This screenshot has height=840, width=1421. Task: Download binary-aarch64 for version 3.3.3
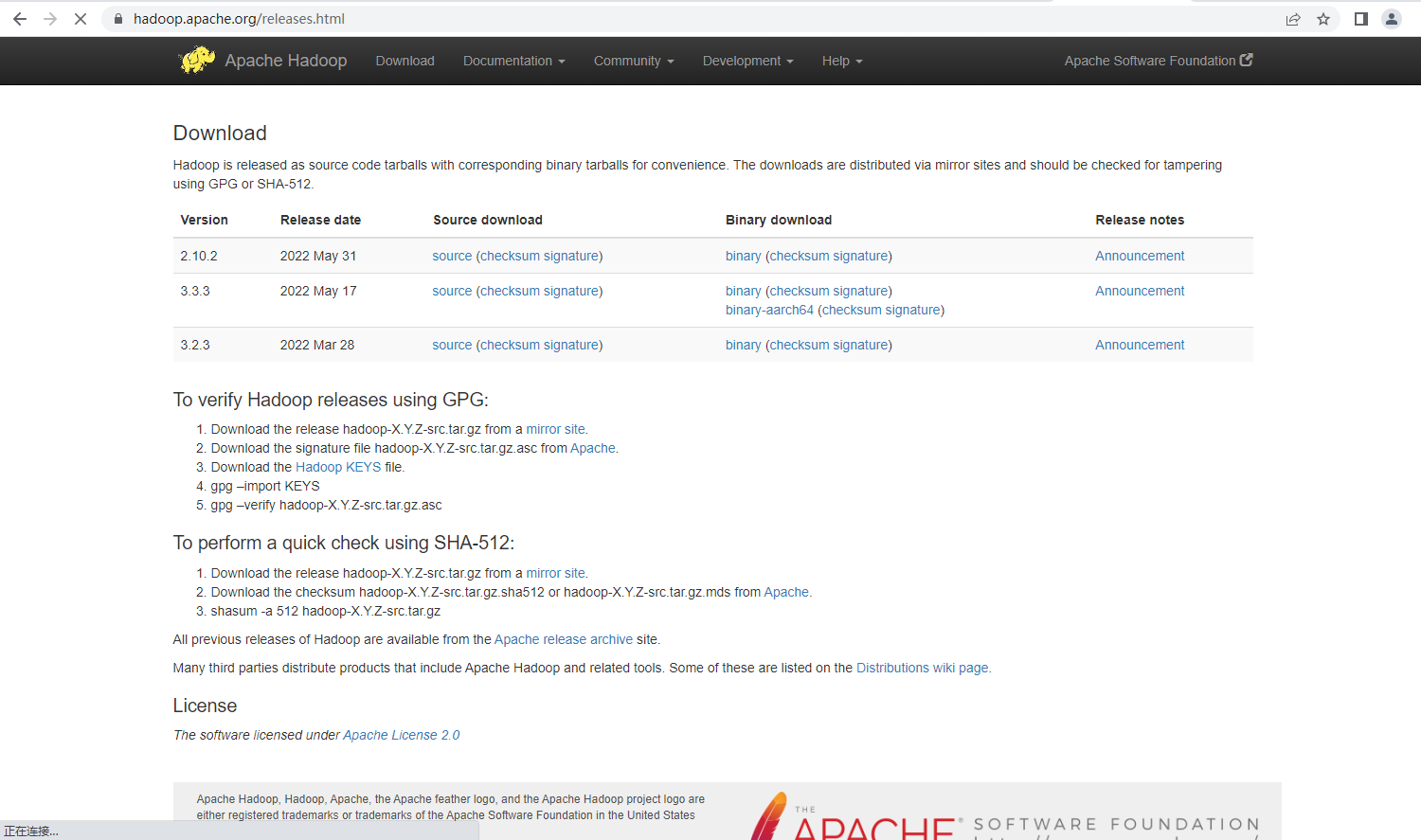769,310
